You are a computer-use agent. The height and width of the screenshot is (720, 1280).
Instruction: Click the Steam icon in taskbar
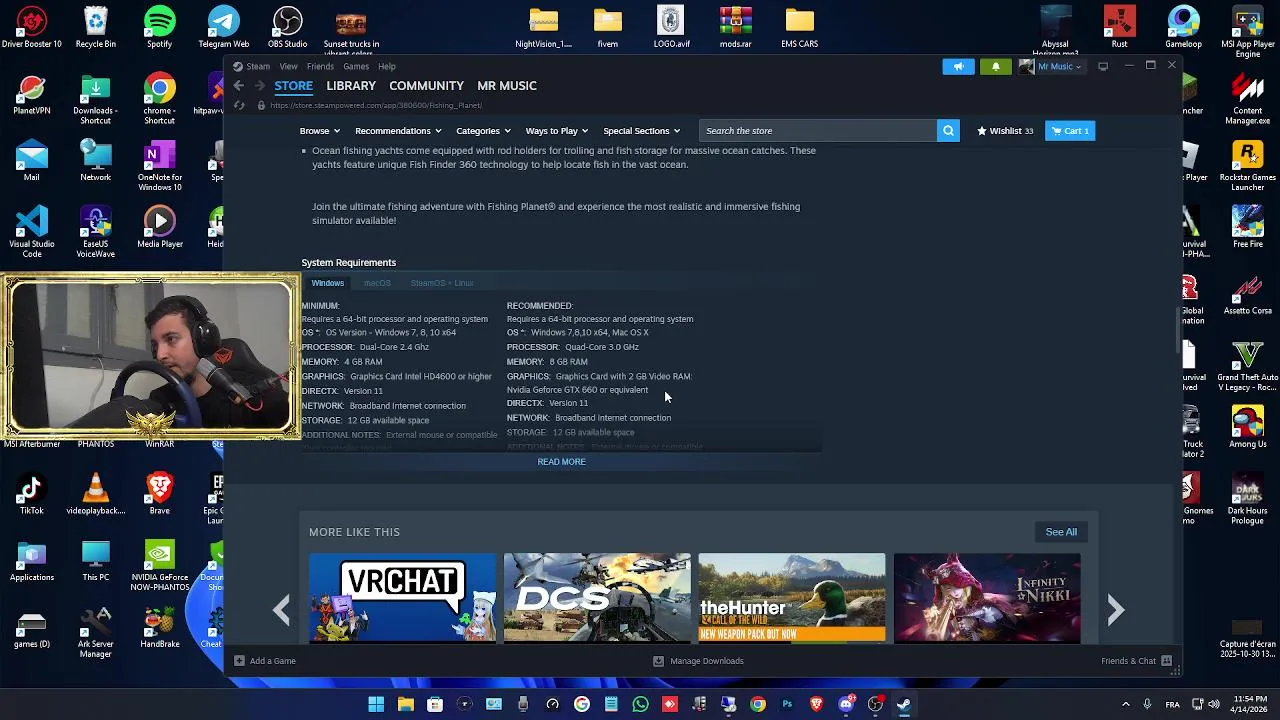point(904,704)
